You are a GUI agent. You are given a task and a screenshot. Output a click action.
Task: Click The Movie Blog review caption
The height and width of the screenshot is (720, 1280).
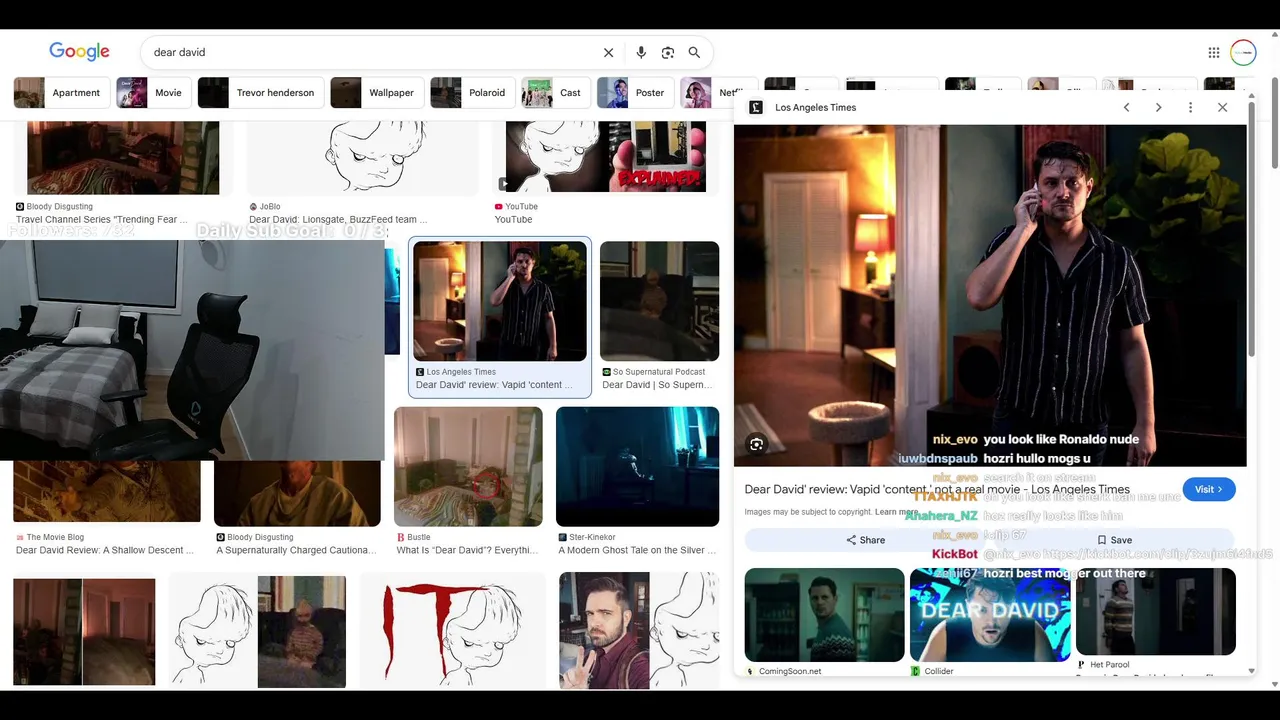pos(105,550)
